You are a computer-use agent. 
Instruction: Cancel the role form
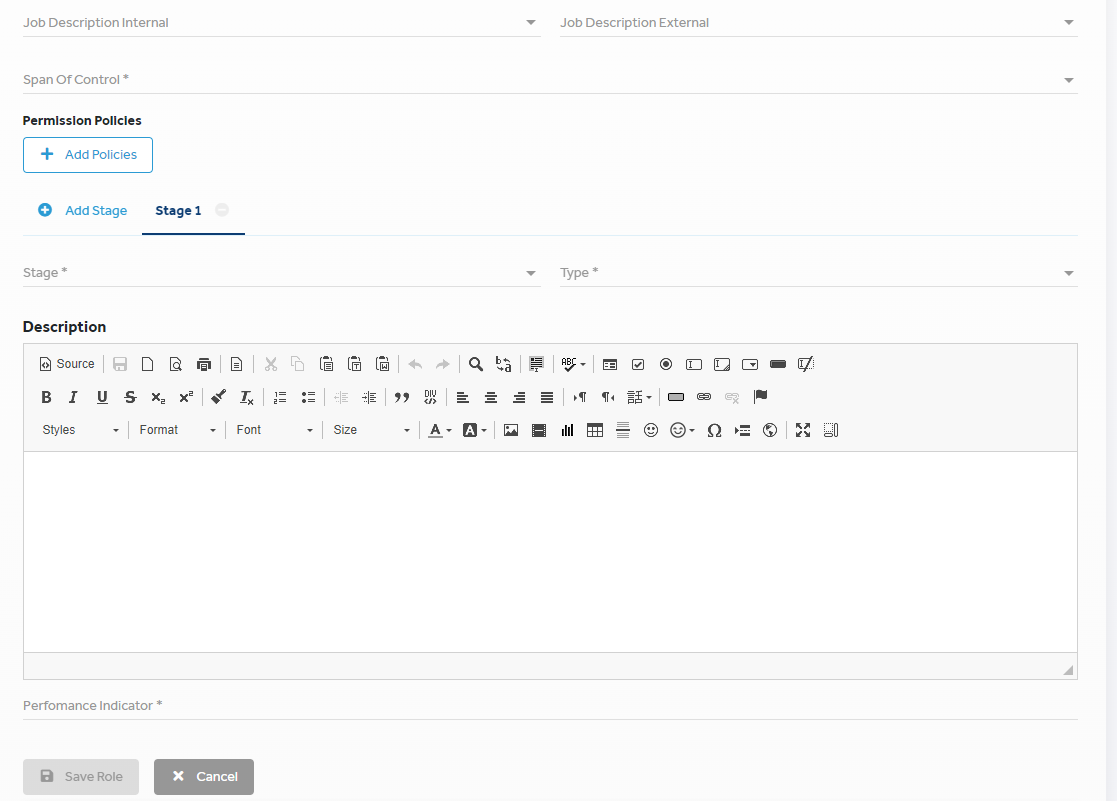tap(204, 777)
